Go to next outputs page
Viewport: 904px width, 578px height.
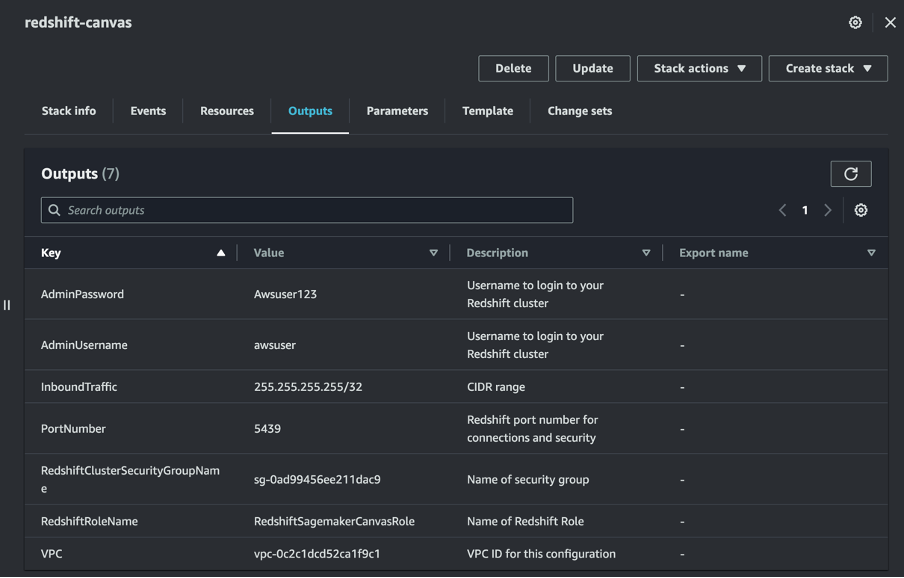[828, 210]
